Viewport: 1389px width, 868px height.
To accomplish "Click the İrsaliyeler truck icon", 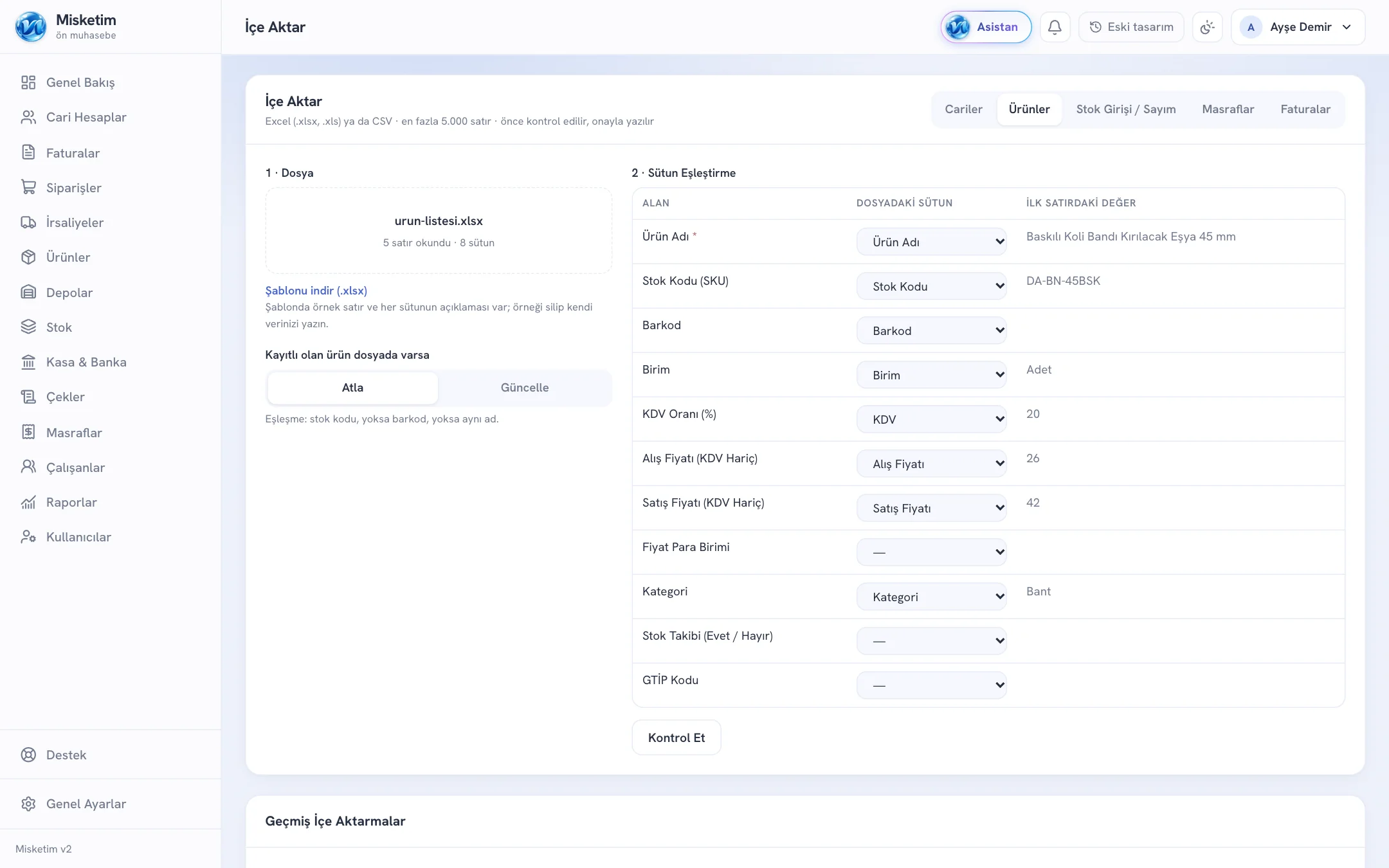I will click(28, 222).
